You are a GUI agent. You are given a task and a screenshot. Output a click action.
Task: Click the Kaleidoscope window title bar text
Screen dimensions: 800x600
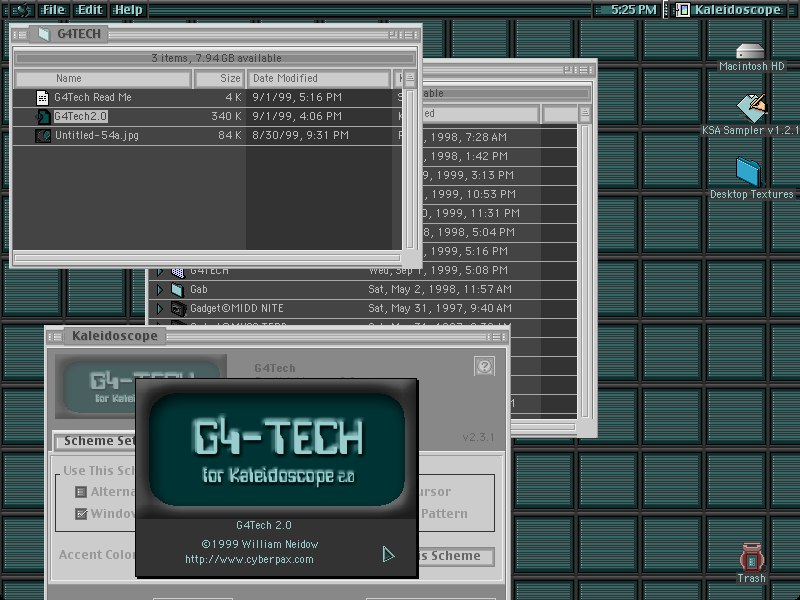(x=115, y=336)
